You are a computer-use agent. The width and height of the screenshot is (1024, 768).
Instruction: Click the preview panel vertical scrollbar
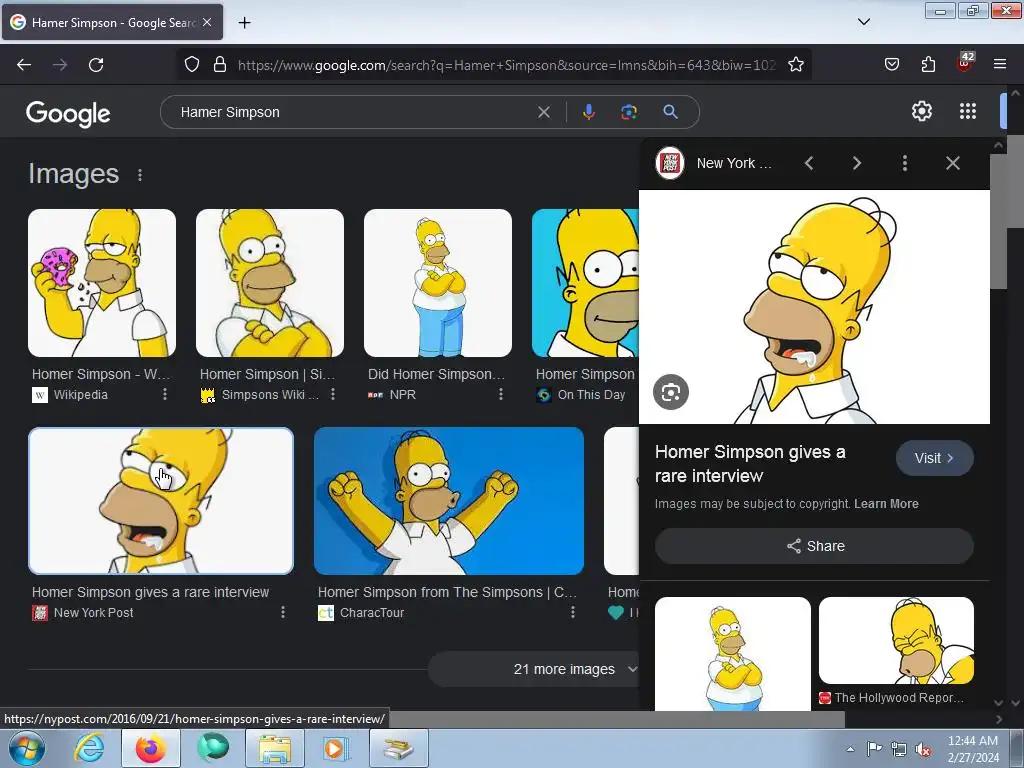(999, 222)
